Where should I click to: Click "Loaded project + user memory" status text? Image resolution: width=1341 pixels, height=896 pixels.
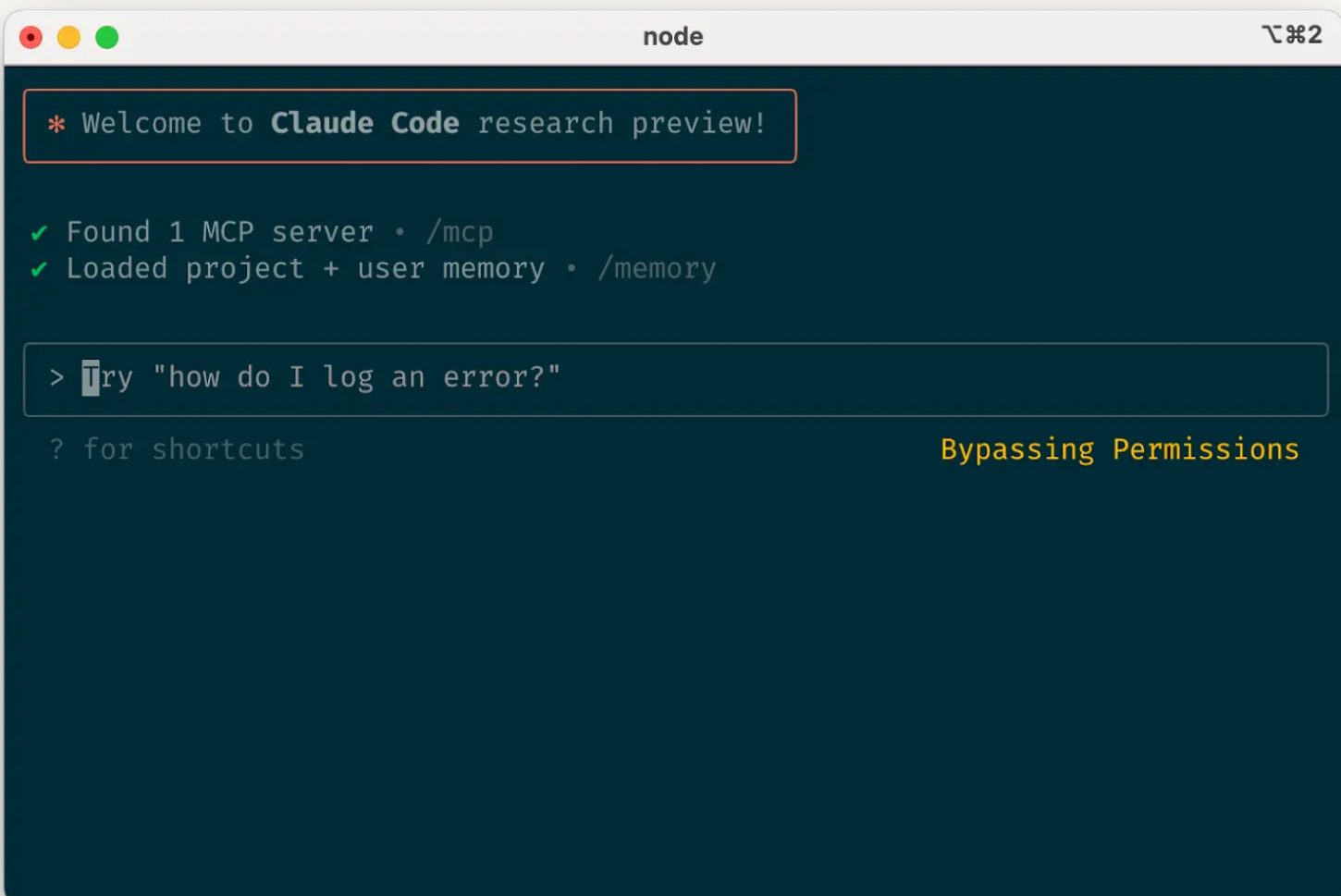pos(305,269)
